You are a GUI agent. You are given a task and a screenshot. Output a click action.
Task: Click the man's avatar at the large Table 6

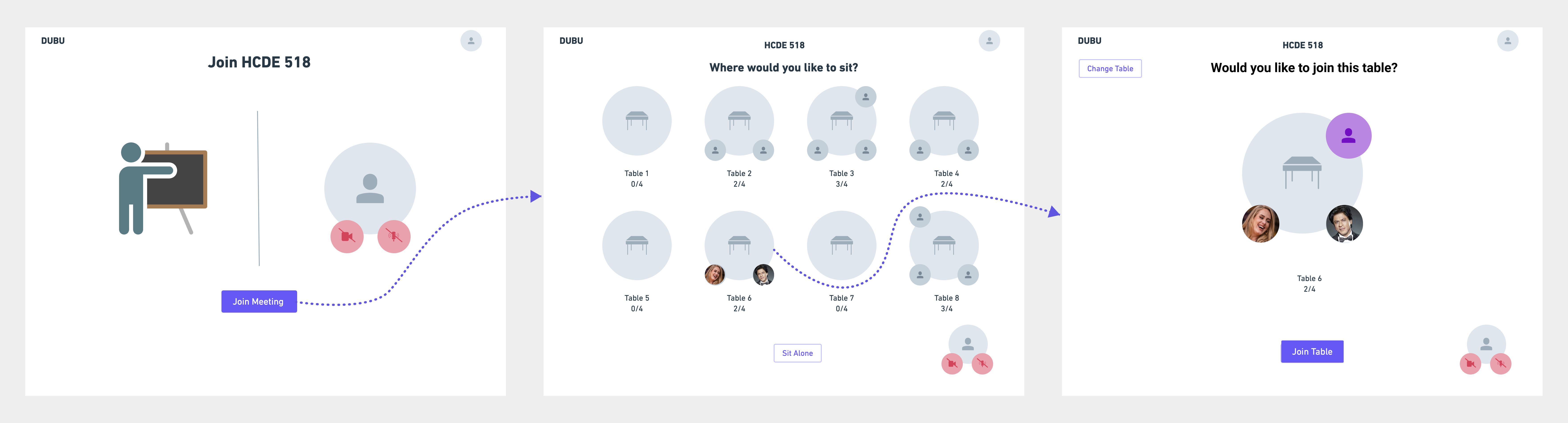(x=1344, y=223)
